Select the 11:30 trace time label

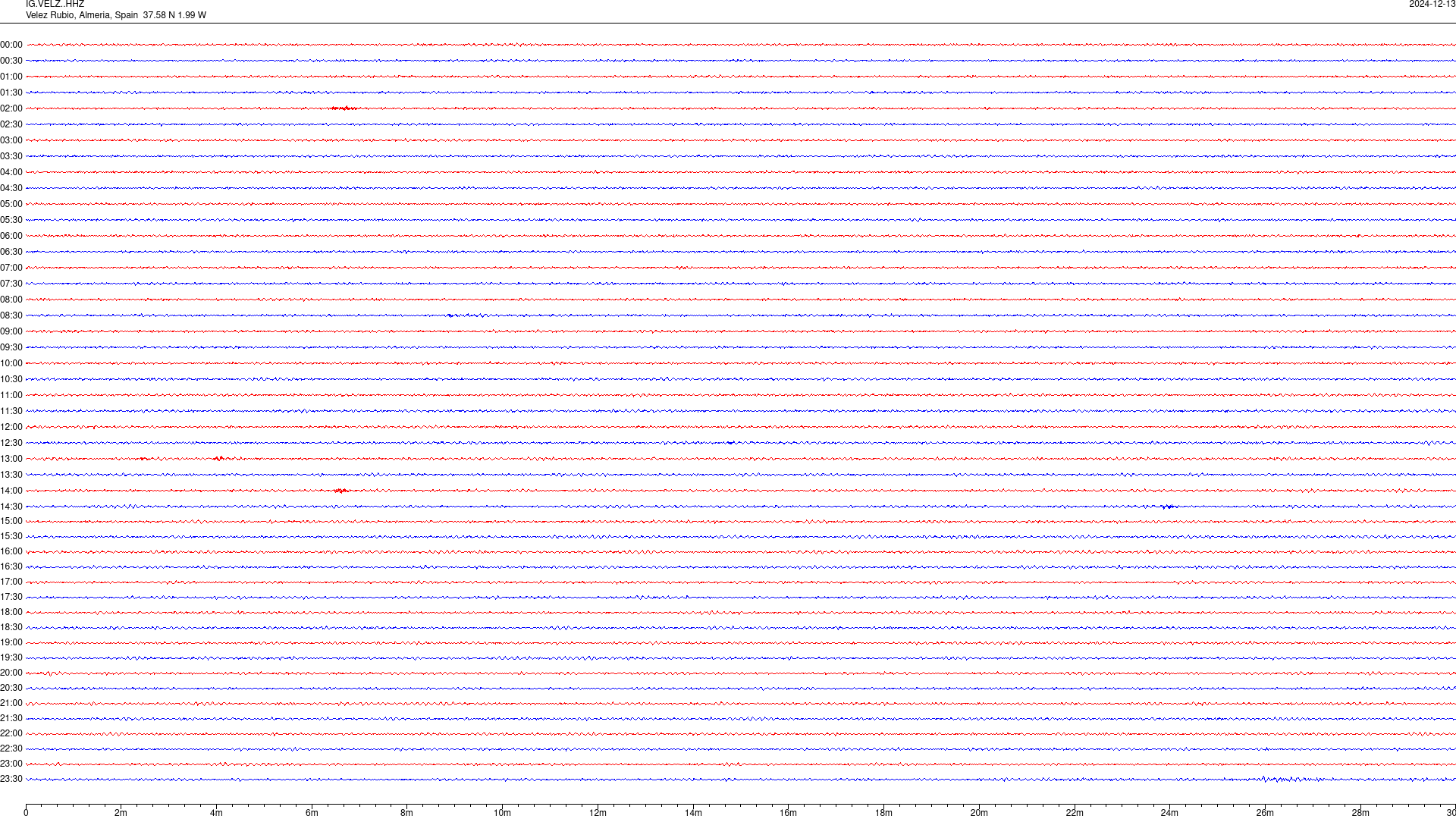[11, 411]
